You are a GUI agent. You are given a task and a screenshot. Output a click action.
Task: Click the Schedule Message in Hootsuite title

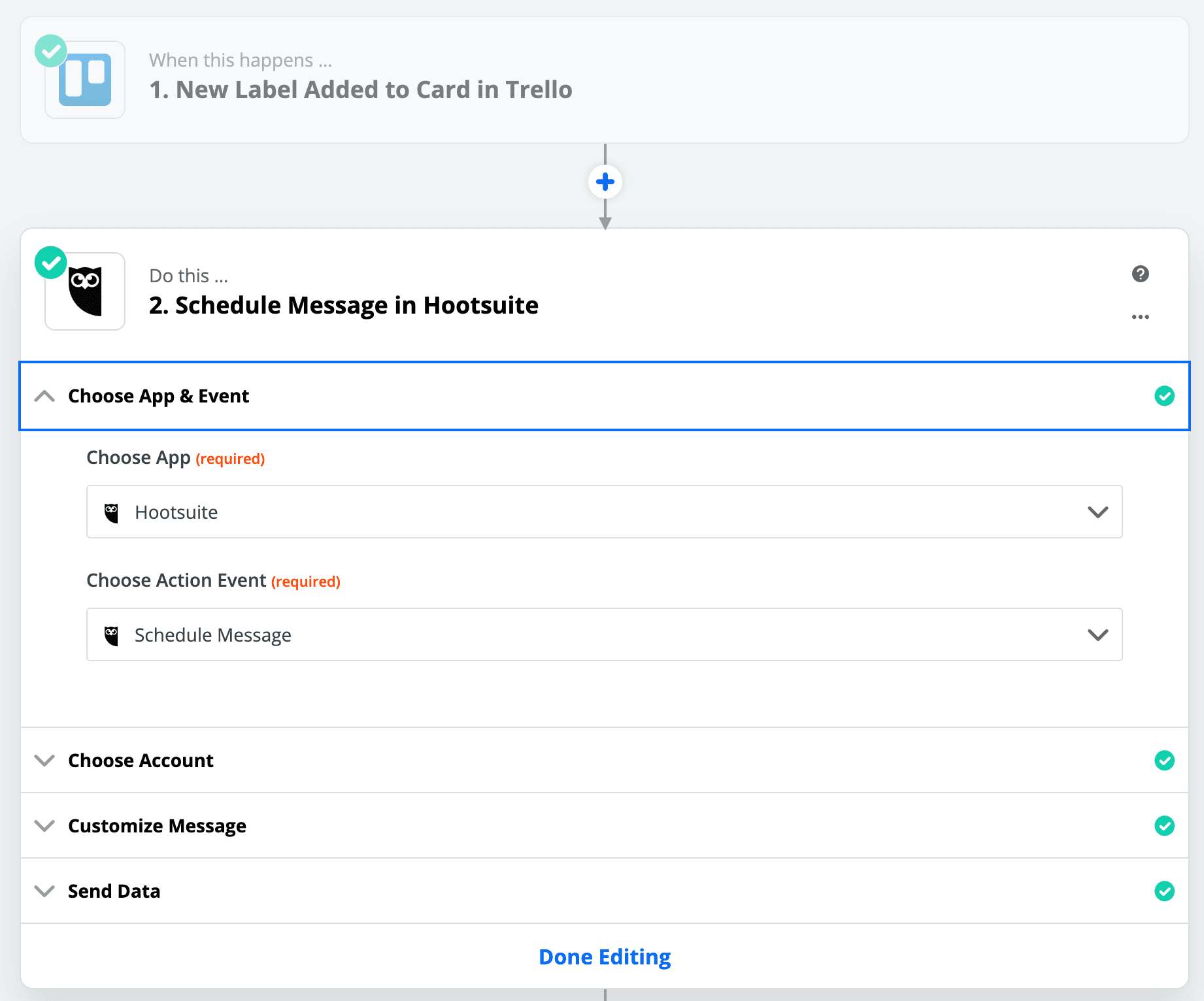[x=344, y=305]
